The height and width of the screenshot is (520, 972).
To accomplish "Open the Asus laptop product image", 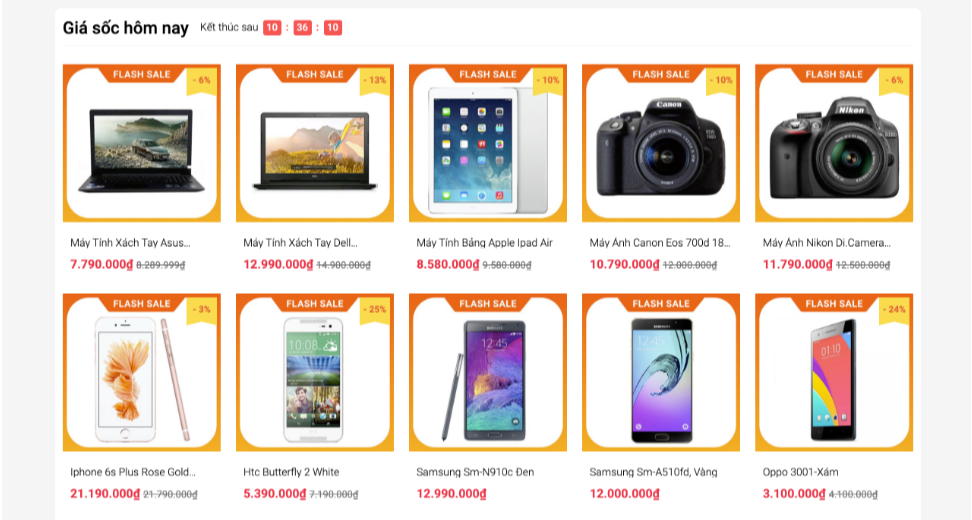I will point(141,143).
